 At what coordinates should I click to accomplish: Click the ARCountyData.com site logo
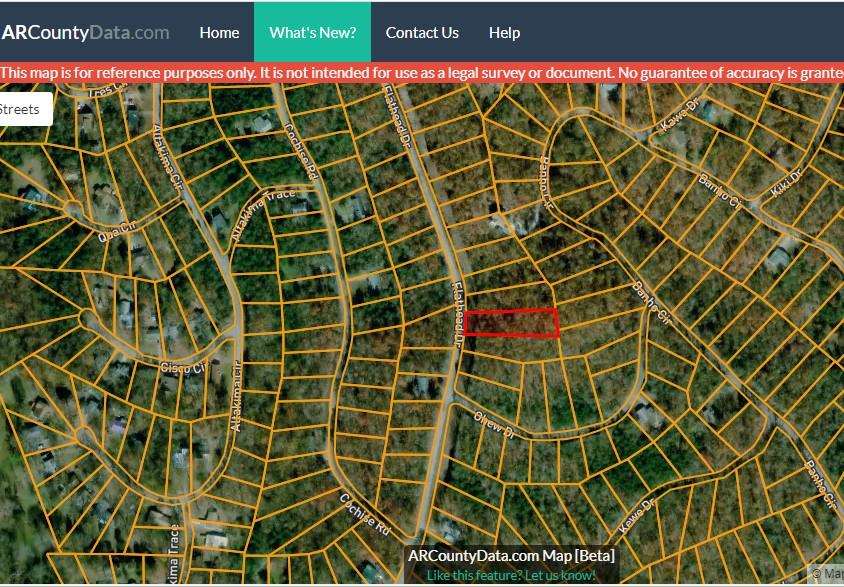[x=85, y=32]
